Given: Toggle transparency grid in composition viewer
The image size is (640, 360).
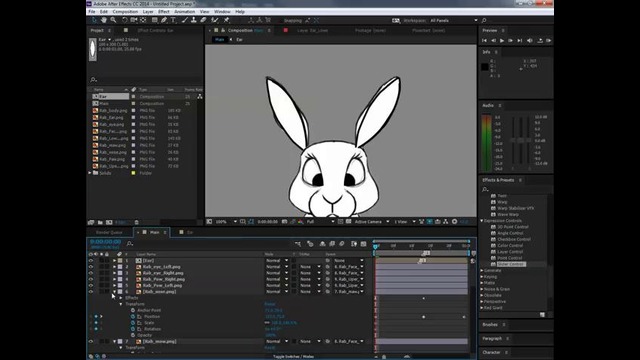Looking at the screenshot, I should [348, 222].
